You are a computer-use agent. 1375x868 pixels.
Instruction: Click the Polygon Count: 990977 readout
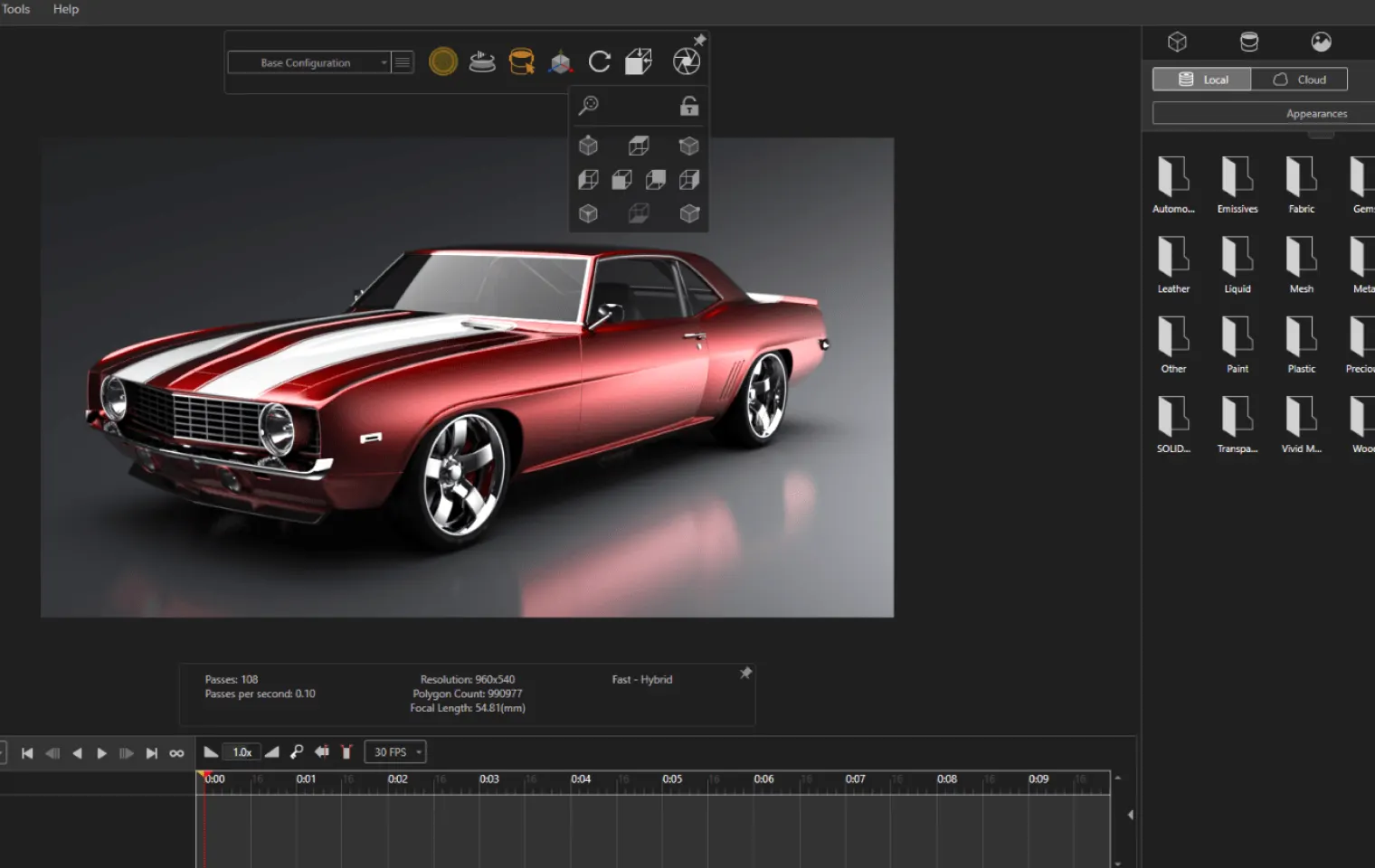(468, 693)
